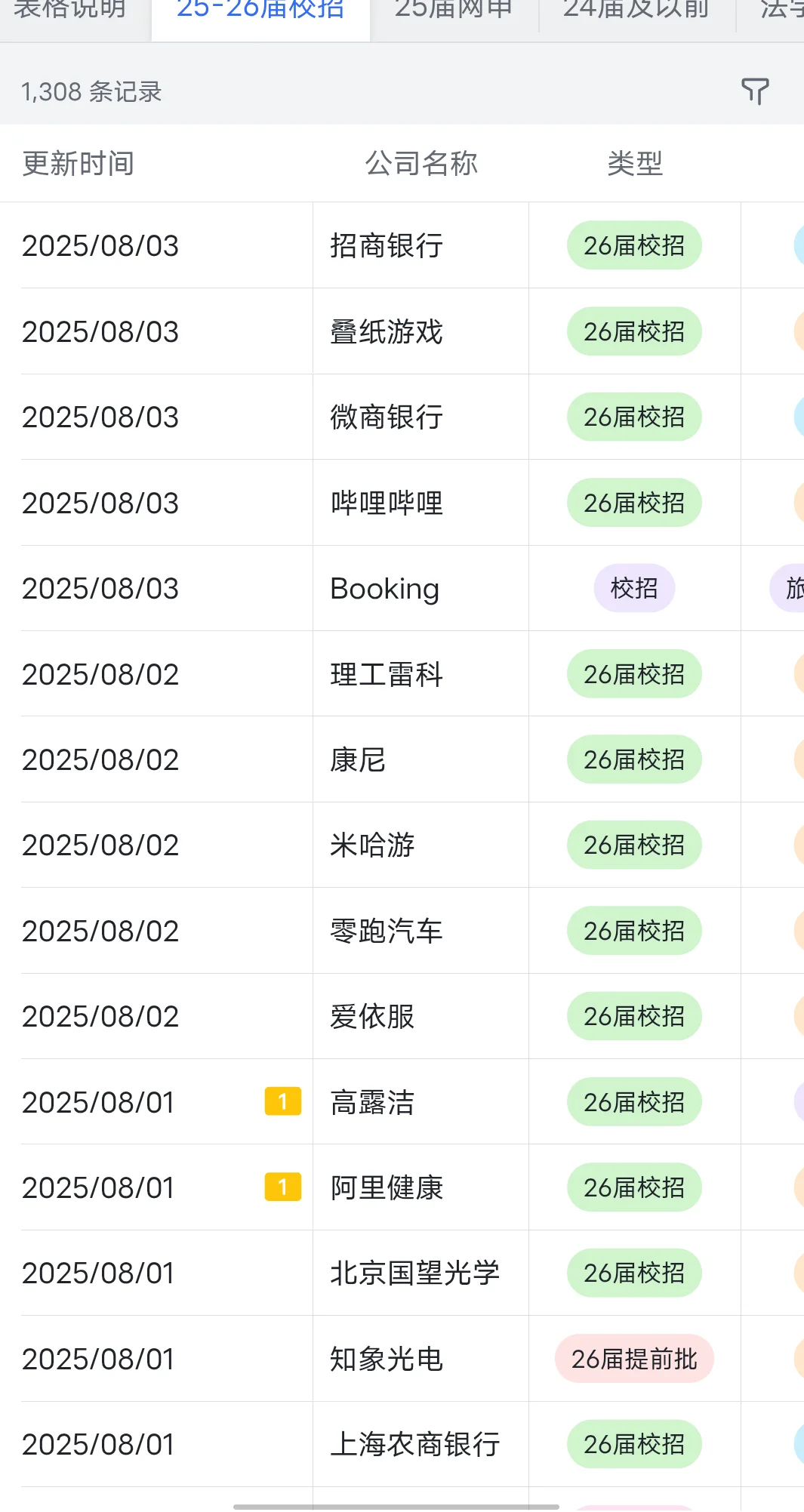Click the 26届校招 tag for 康尼
804x1512 pixels.
634,759
